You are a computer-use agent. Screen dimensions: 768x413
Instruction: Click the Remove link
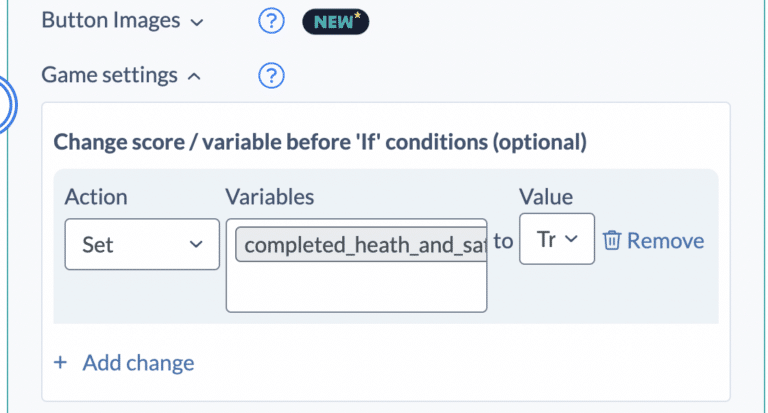tap(666, 241)
